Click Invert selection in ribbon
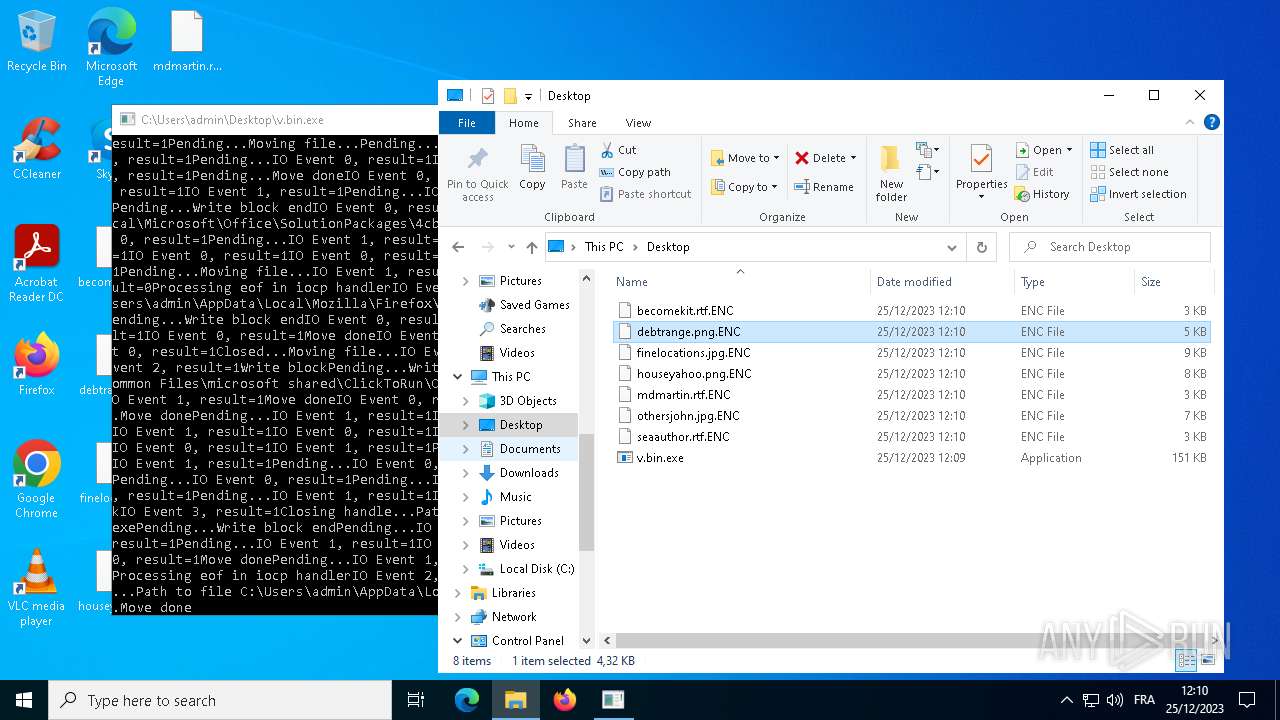The image size is (1280, 720). click(x=1138, y=194)
